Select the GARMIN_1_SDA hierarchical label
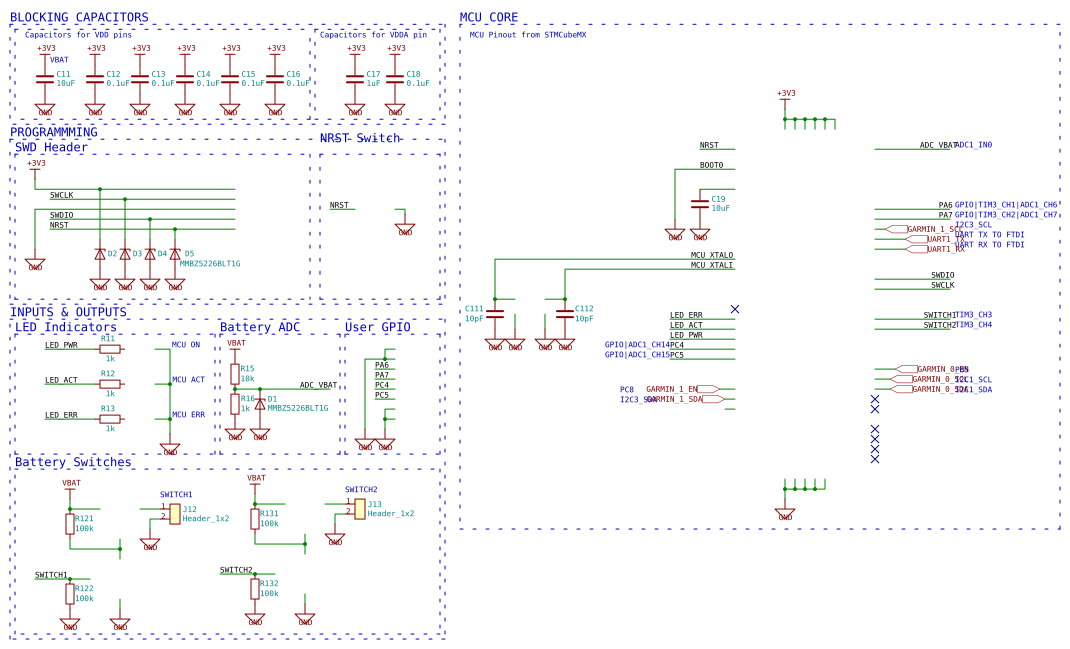The width and height of the screenshot is (1070, 649). (684, 400)
